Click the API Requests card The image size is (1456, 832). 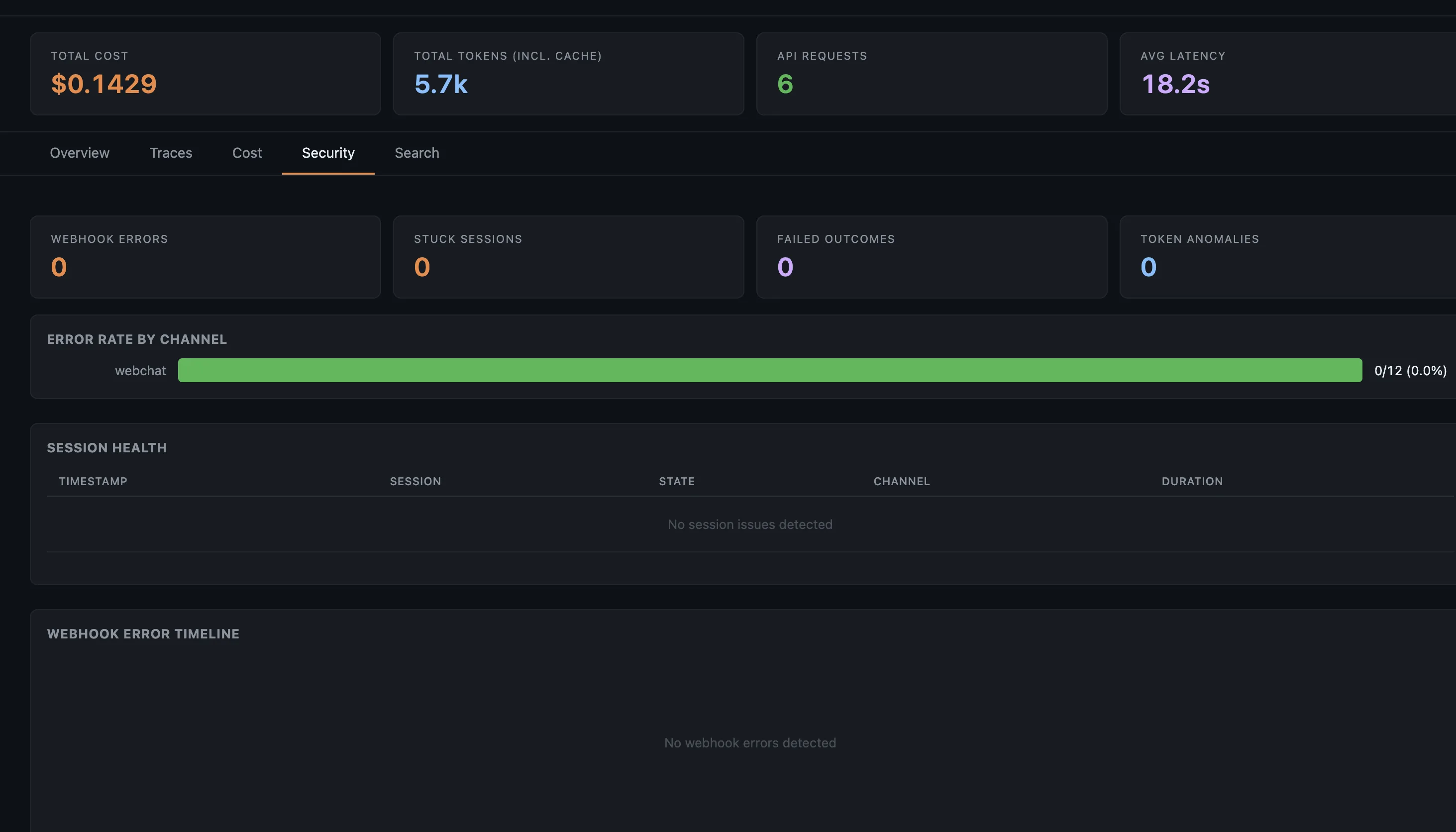932,74
